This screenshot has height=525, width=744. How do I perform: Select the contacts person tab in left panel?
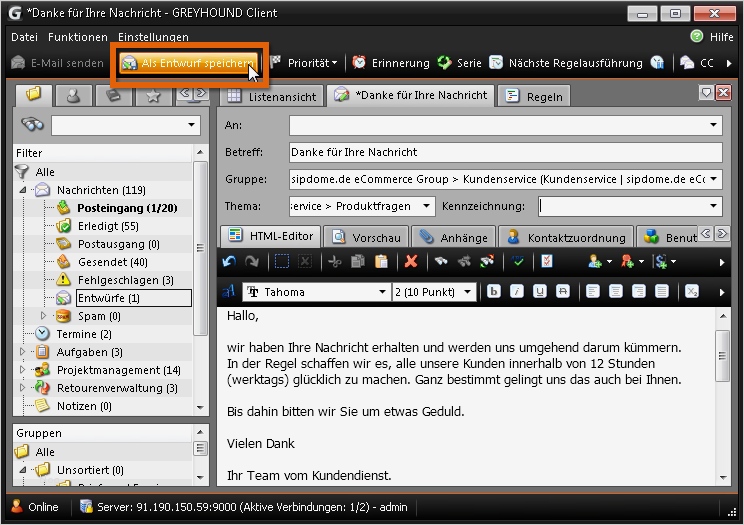pos(73,96)
